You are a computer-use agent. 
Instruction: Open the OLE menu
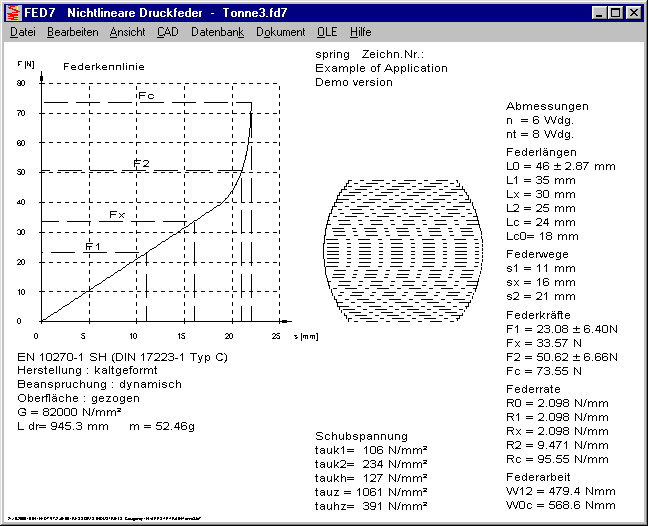pos(327,32)
